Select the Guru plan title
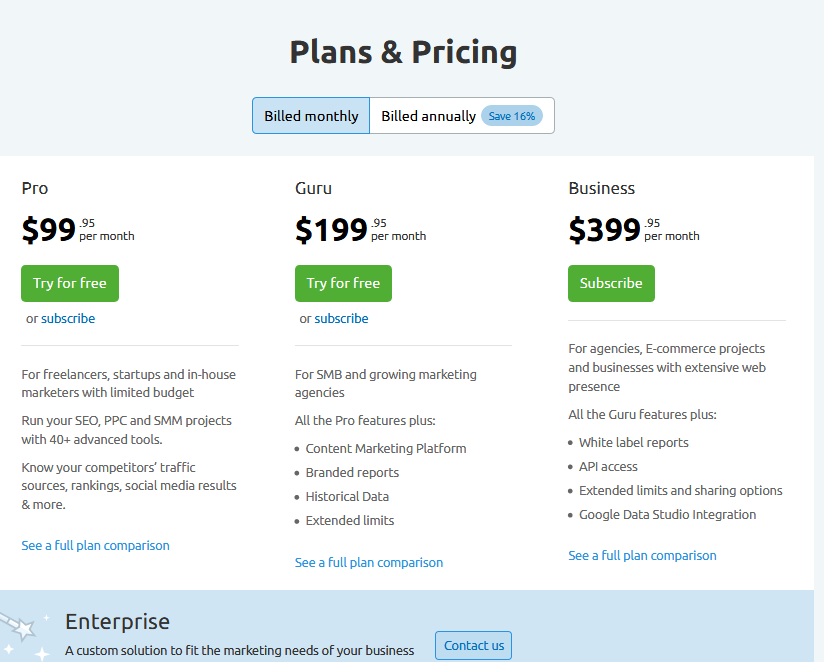The image size is (824, 662). 313,188
